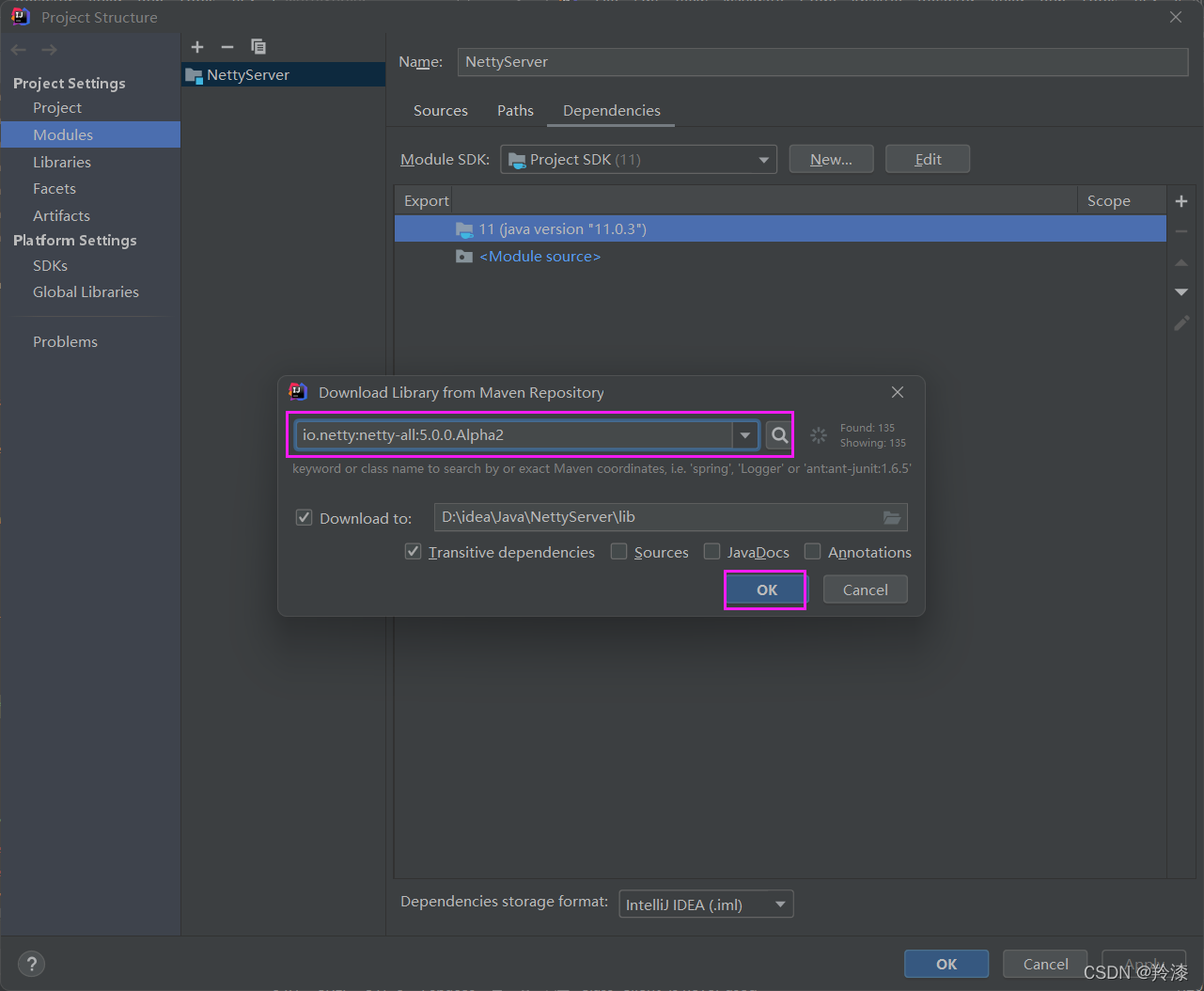Toggle Transitive dependencies checkbox
Viewport: 1204px width, 991px height.
413,551
